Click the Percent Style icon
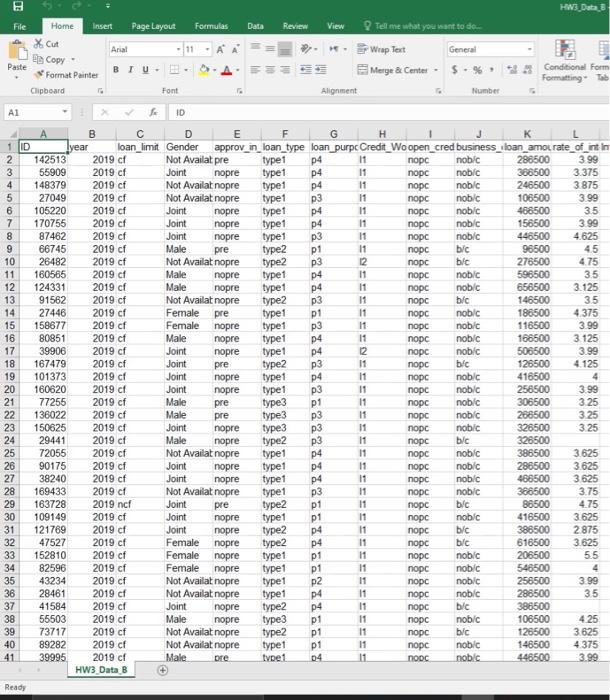610x700 pixels. pyautogui.click(x=477, y=70)
